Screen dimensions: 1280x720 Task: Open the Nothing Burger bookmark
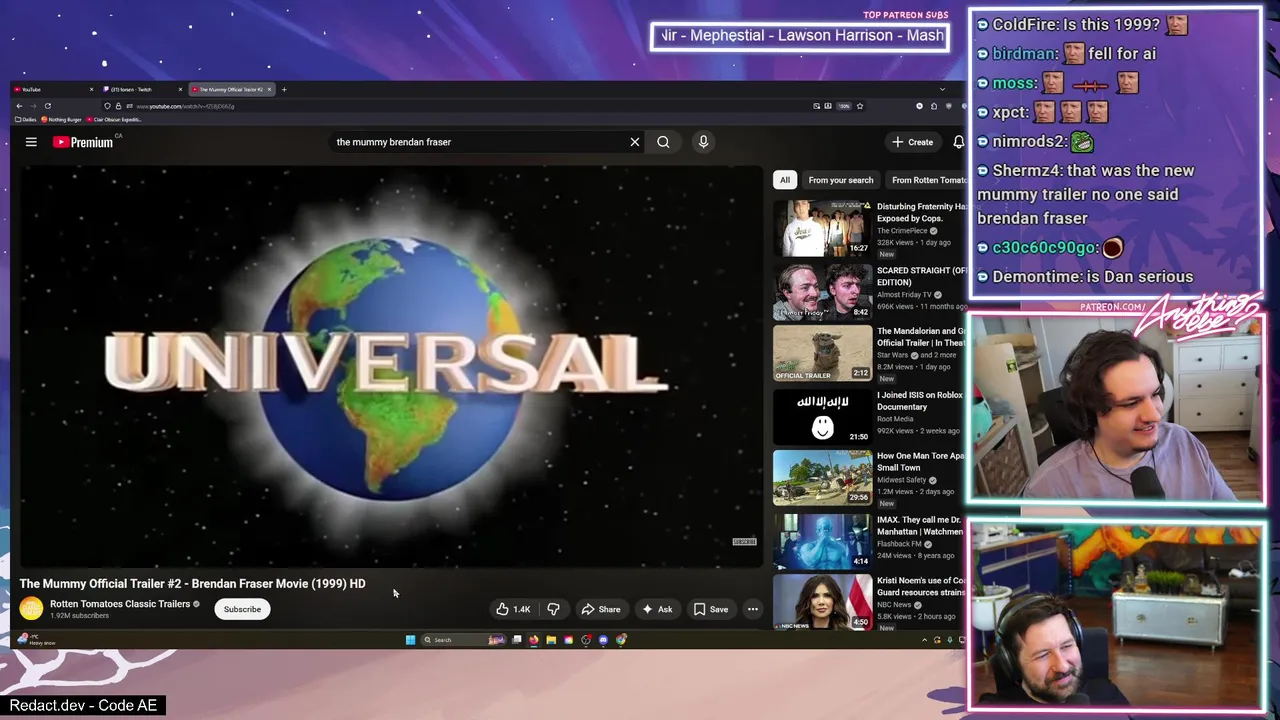point(62,119)
